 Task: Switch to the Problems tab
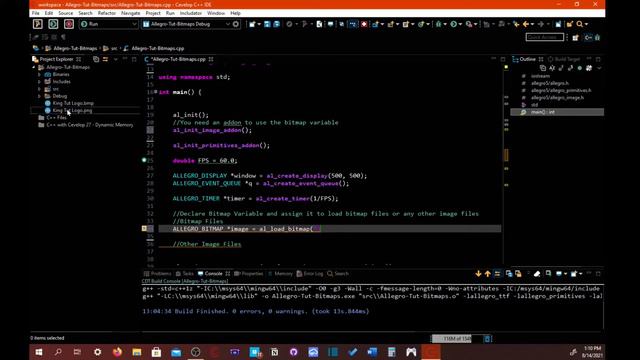coord(158,274)
